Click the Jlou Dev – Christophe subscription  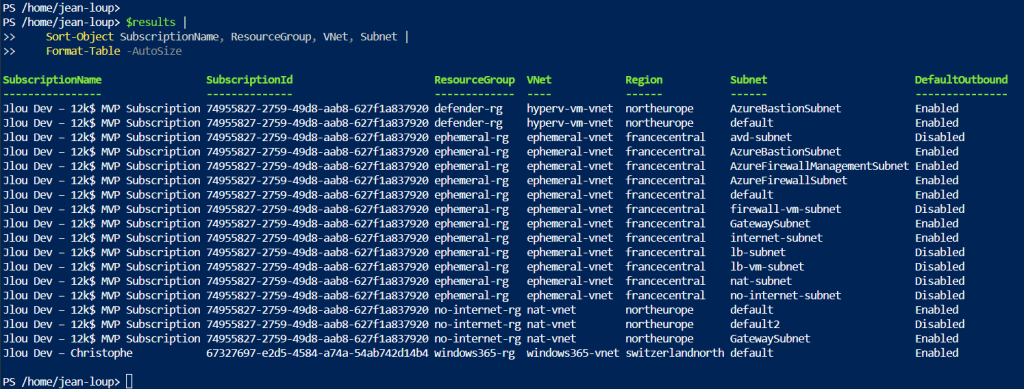pyautogui.click(x=67, y=353)
